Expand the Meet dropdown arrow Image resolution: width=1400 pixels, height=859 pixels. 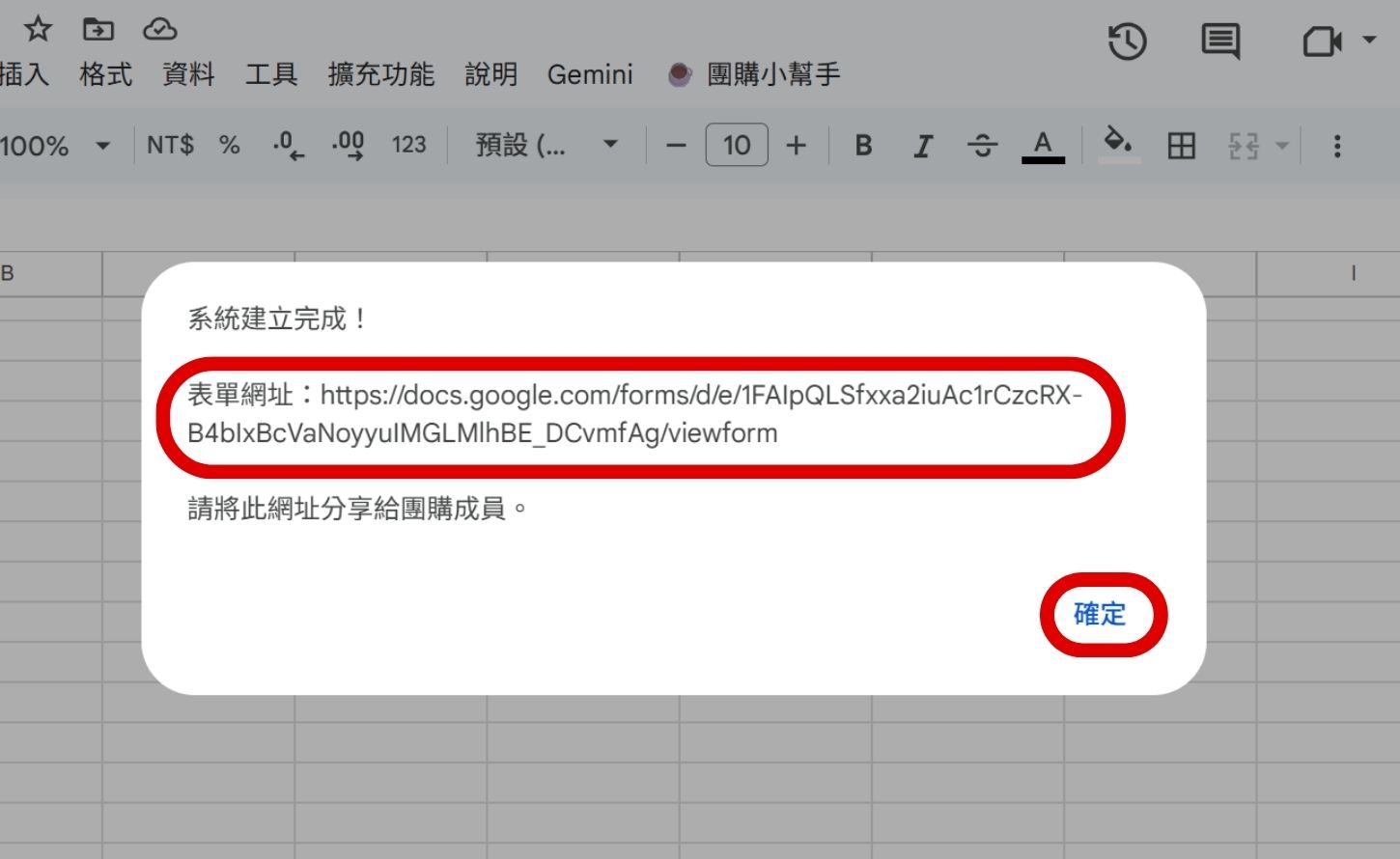tap(1367, 42)
